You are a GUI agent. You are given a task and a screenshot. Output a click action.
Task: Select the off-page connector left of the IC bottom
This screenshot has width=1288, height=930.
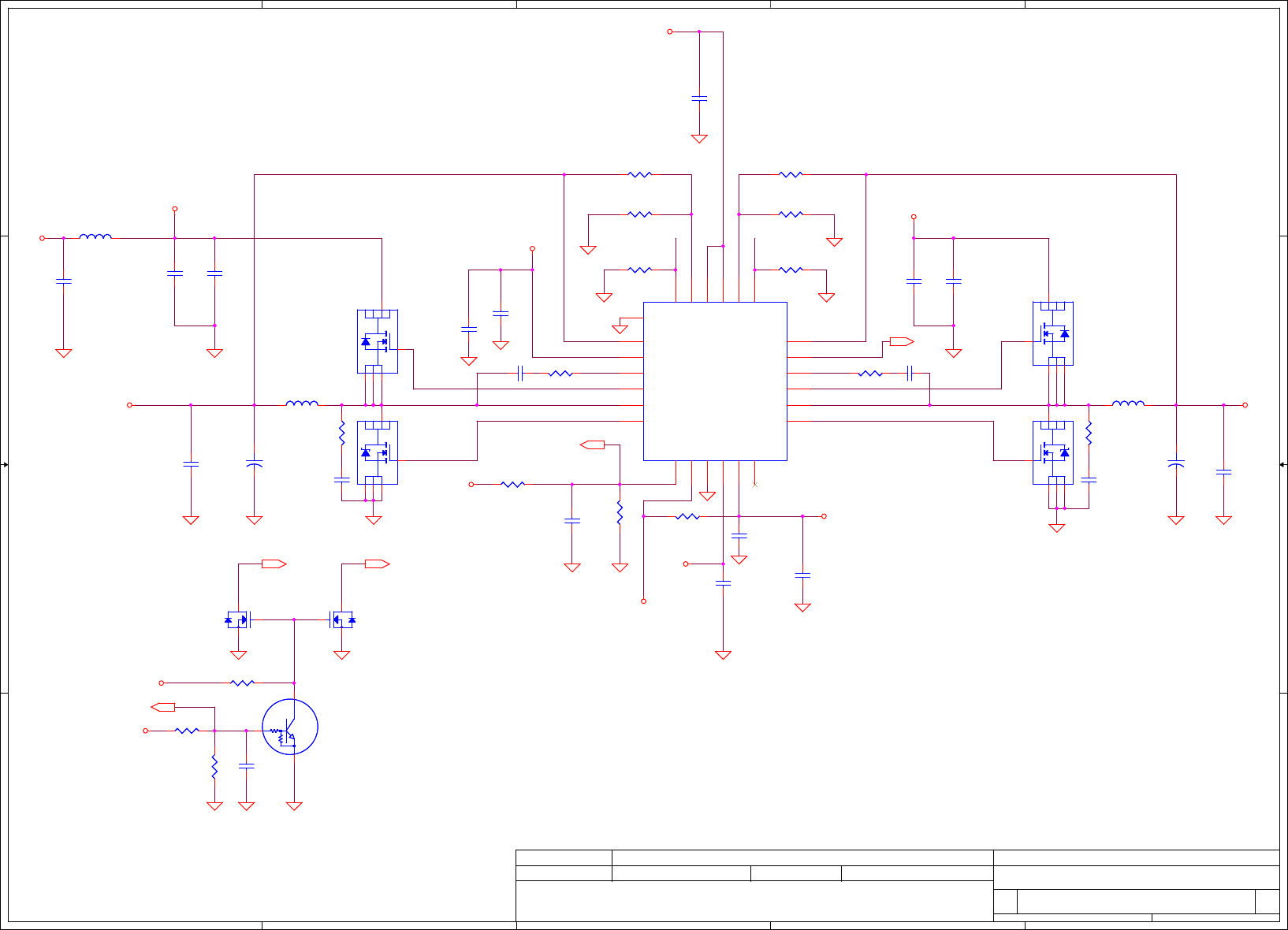click(x=592, y=445)
